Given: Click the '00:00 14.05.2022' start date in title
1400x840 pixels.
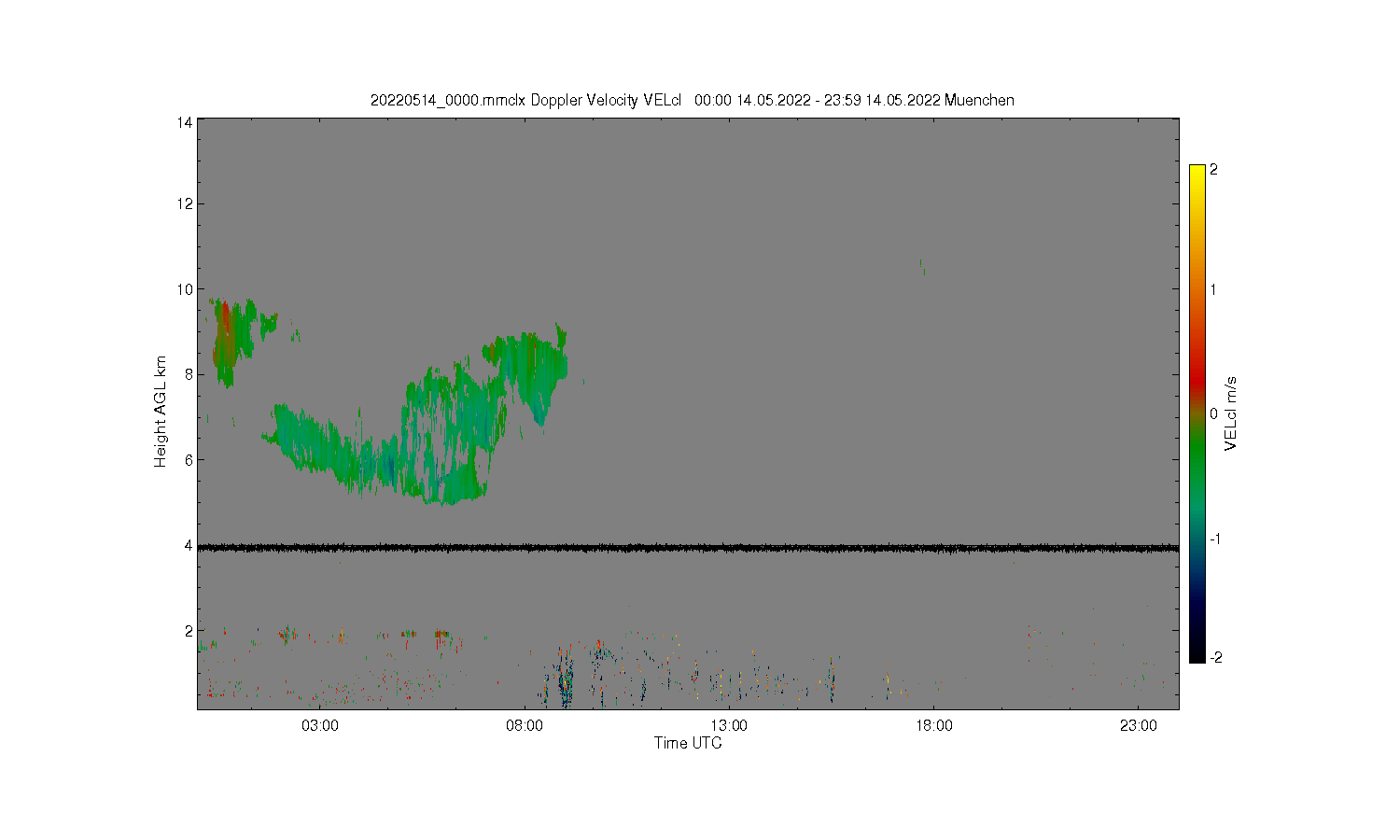Looking at the screenshot, I should 752,100.
